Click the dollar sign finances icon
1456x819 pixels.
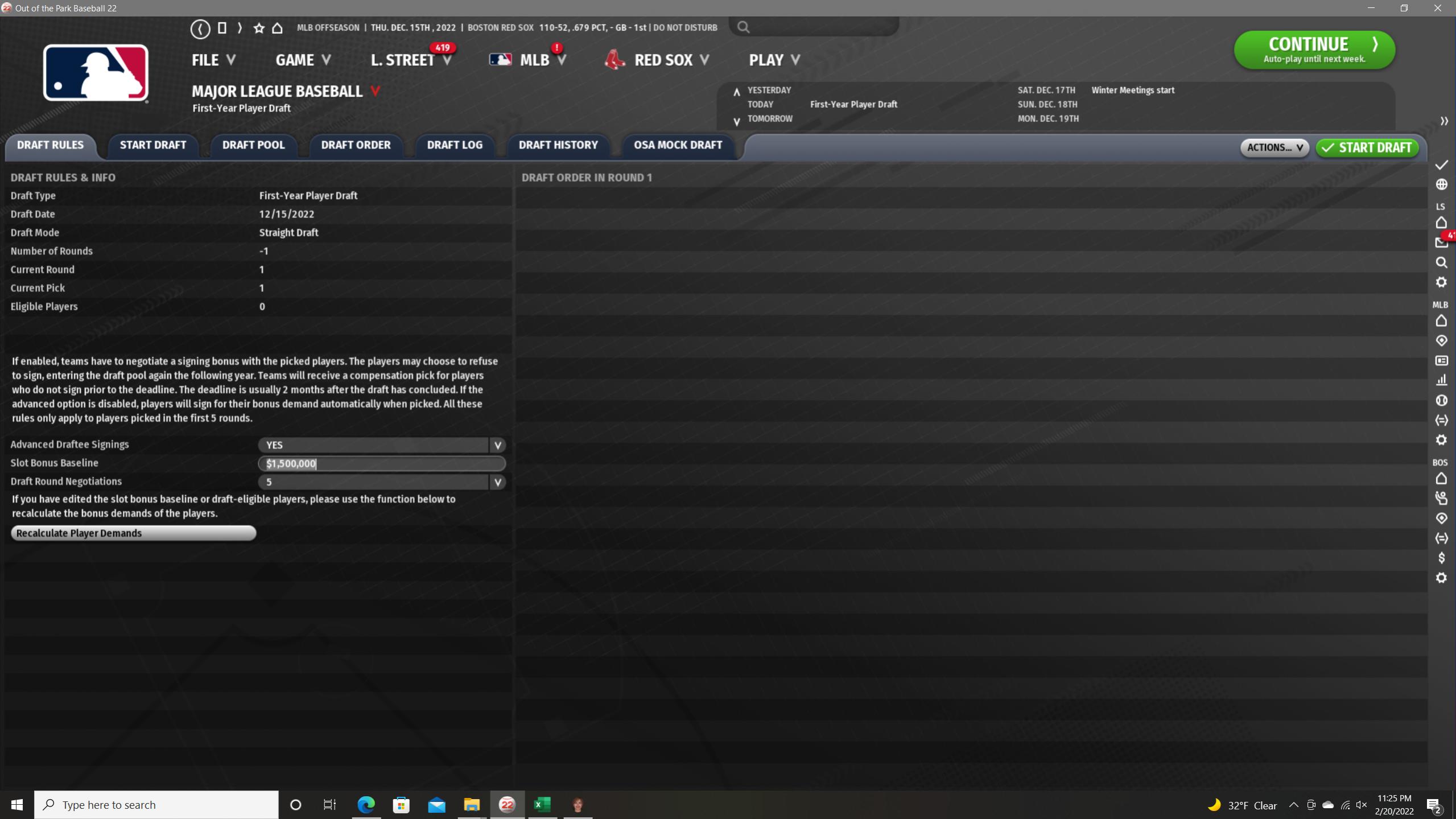(x=1441, y=558)
